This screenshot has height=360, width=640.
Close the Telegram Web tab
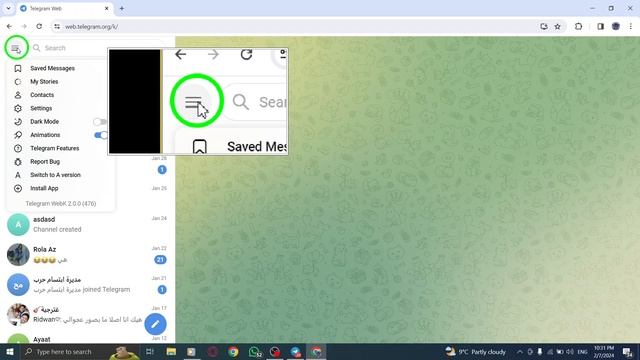[107, 8]
